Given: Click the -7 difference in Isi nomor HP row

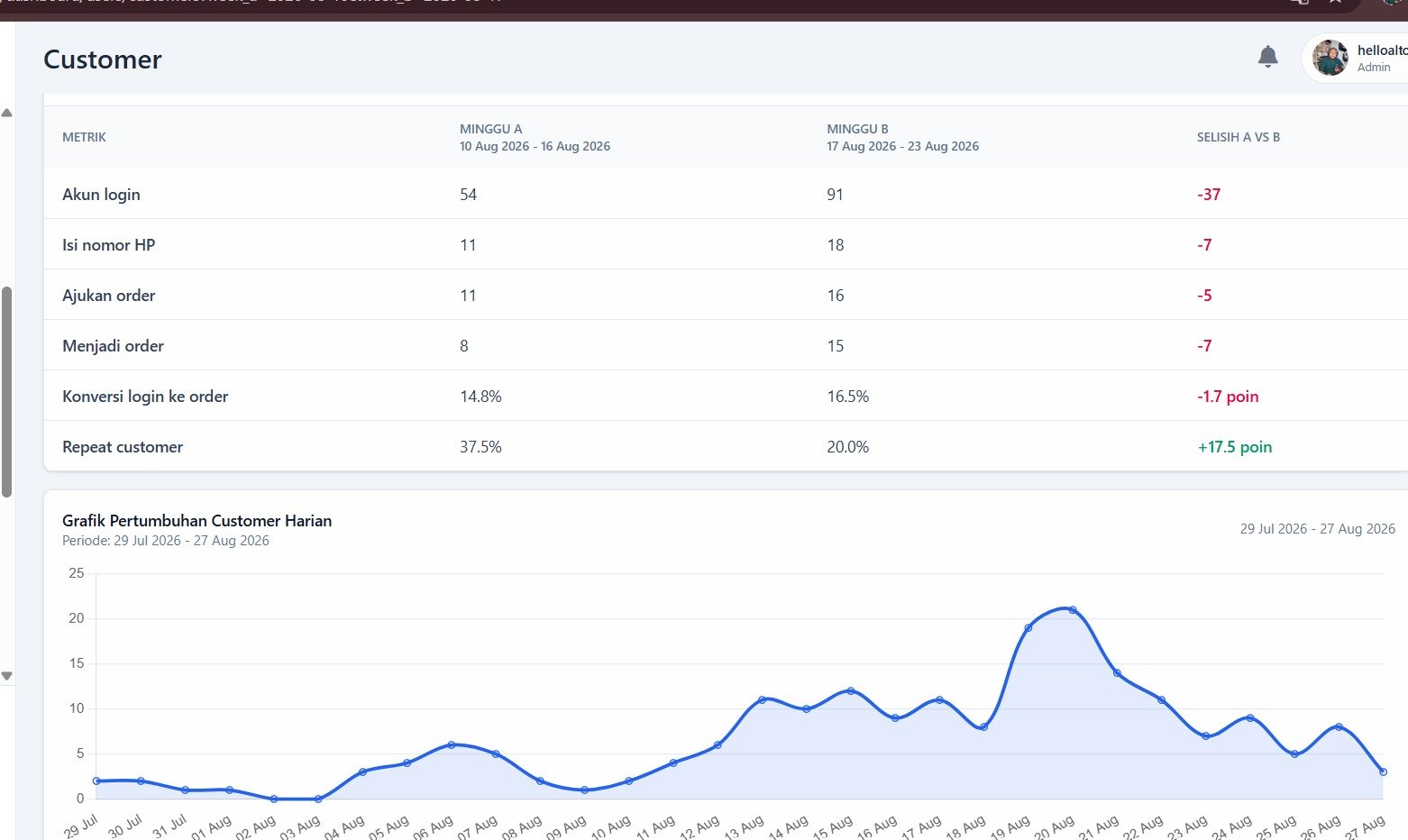Looking at the screenshot, I should coord(1204,245).
